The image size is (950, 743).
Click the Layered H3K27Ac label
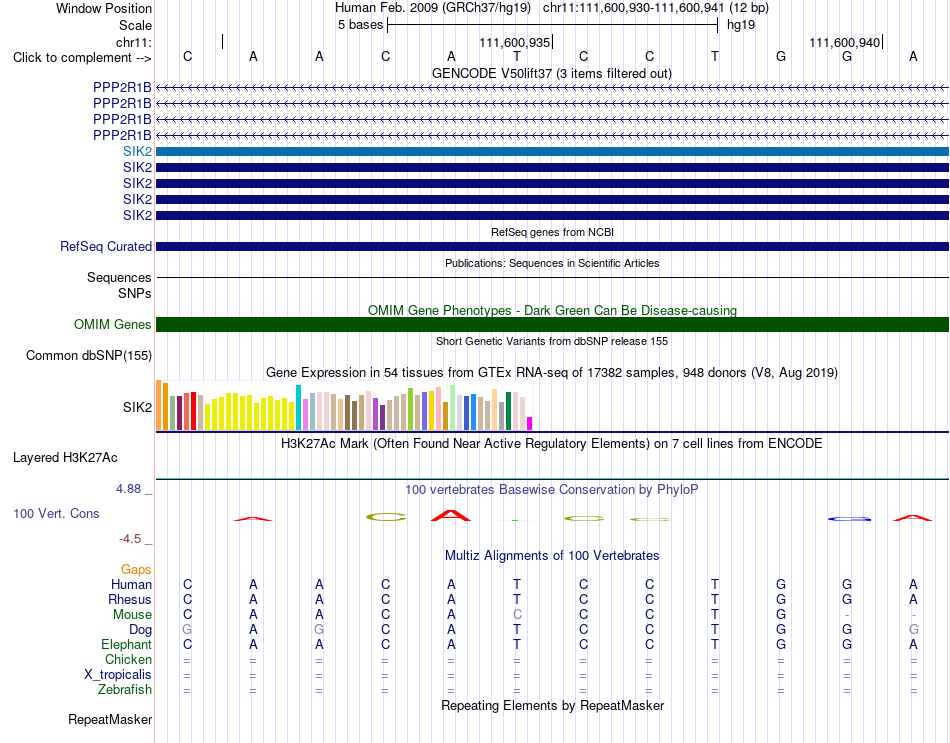coord(65,458)
